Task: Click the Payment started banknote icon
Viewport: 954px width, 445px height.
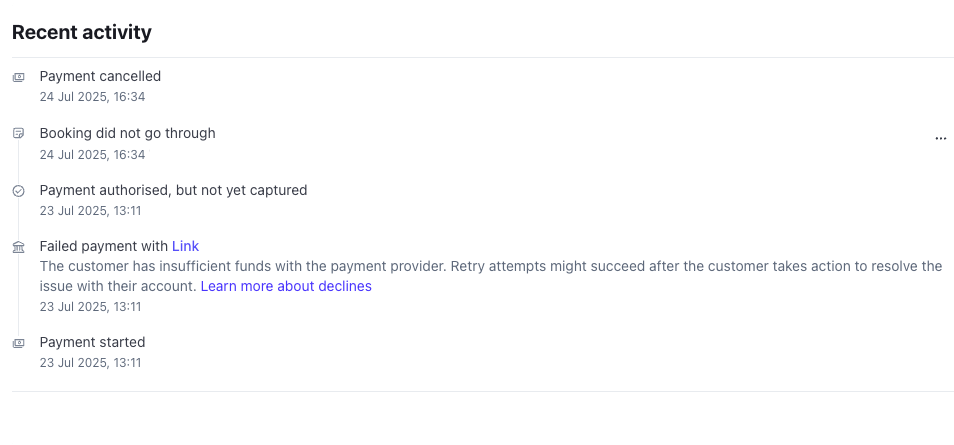Action: [x=19, y=343]
